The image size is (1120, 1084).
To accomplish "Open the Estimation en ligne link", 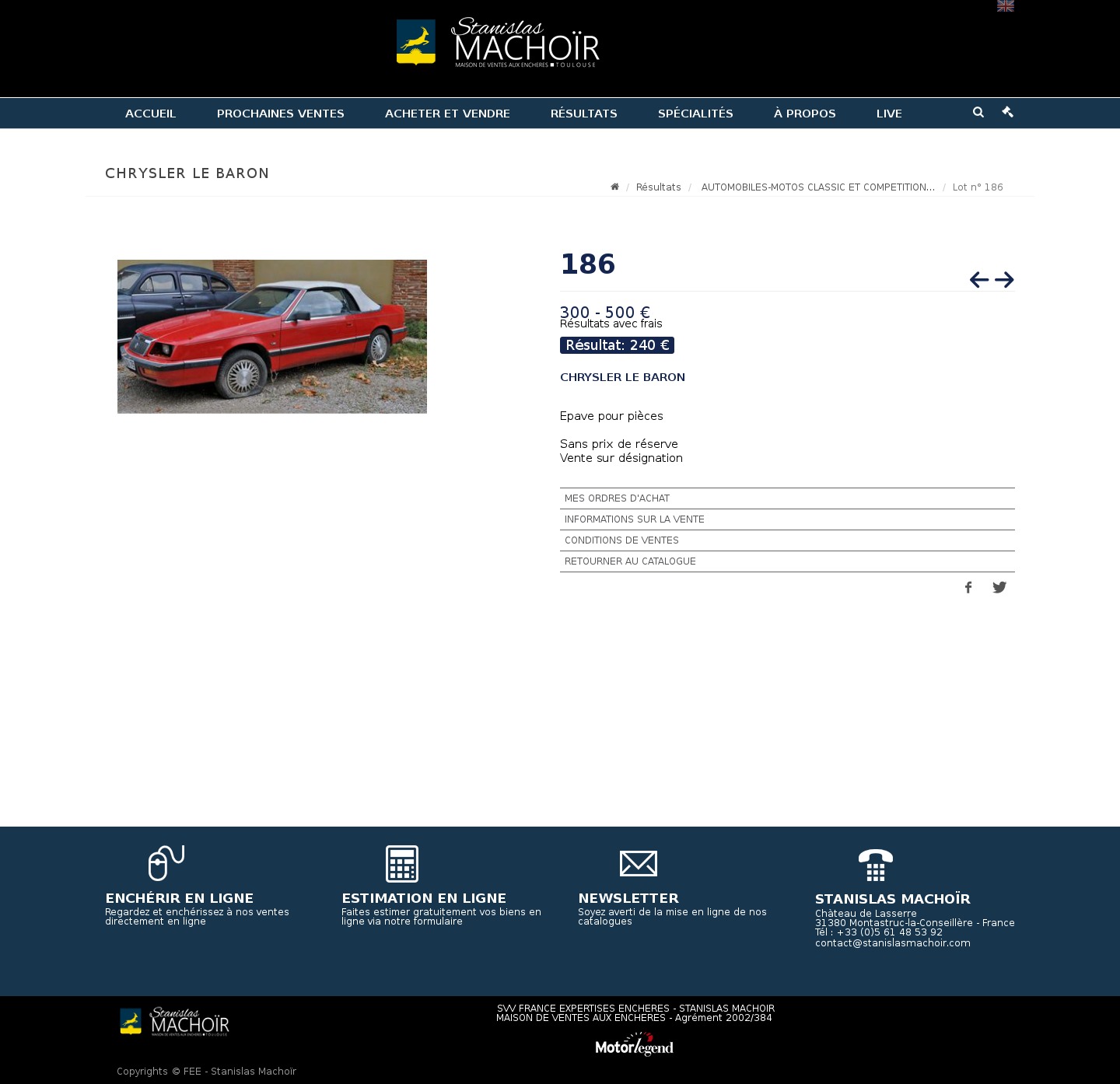I will [424, 898].
